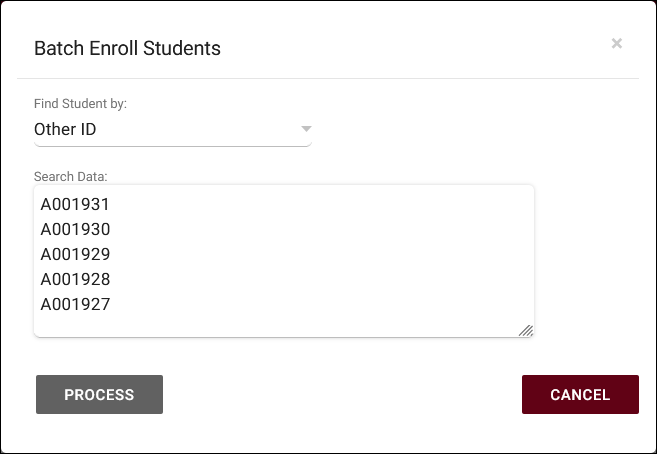The height and width of the screenshot is (454, 657).
Task: Open the Find Student by dropdown arrow
Action: 307,129
